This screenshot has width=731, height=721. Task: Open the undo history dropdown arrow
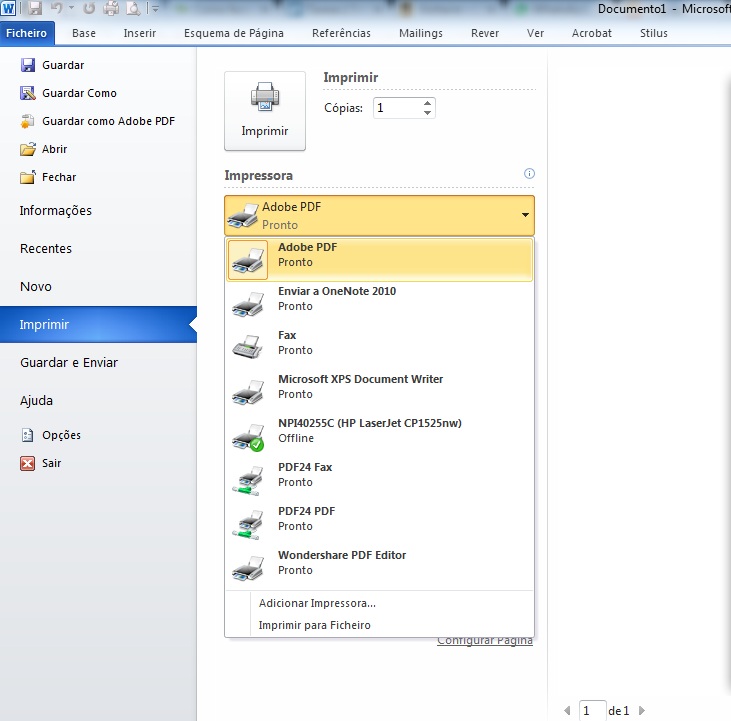(71, 8)
